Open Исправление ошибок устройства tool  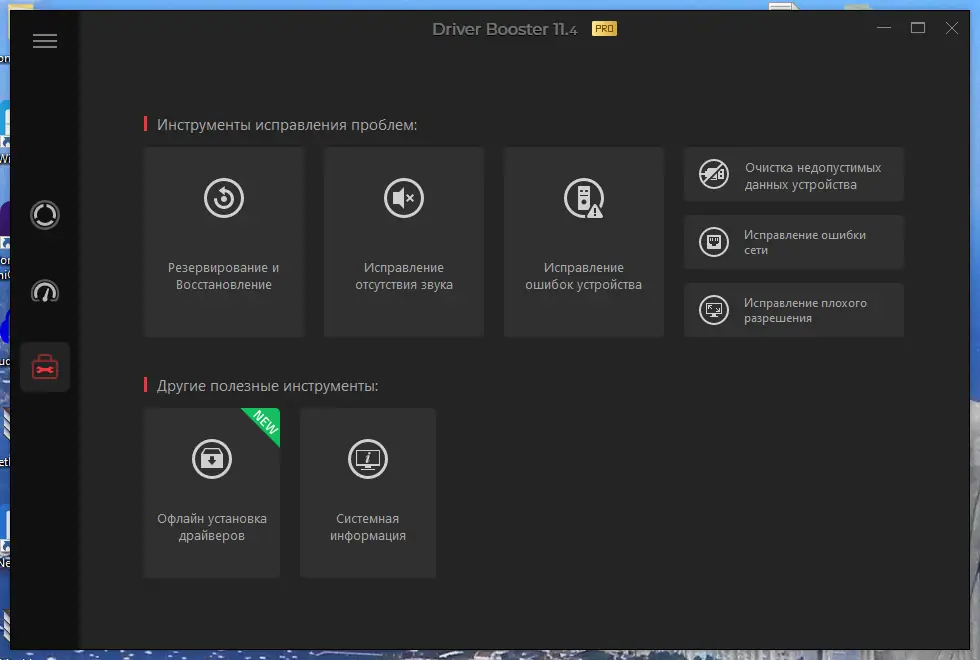584,242
